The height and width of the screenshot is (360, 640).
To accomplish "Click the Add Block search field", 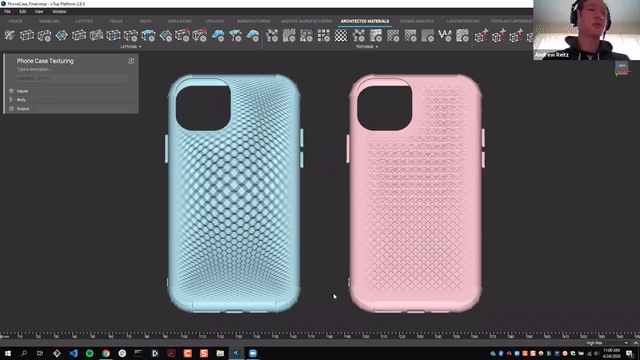I will pos(72,78).
